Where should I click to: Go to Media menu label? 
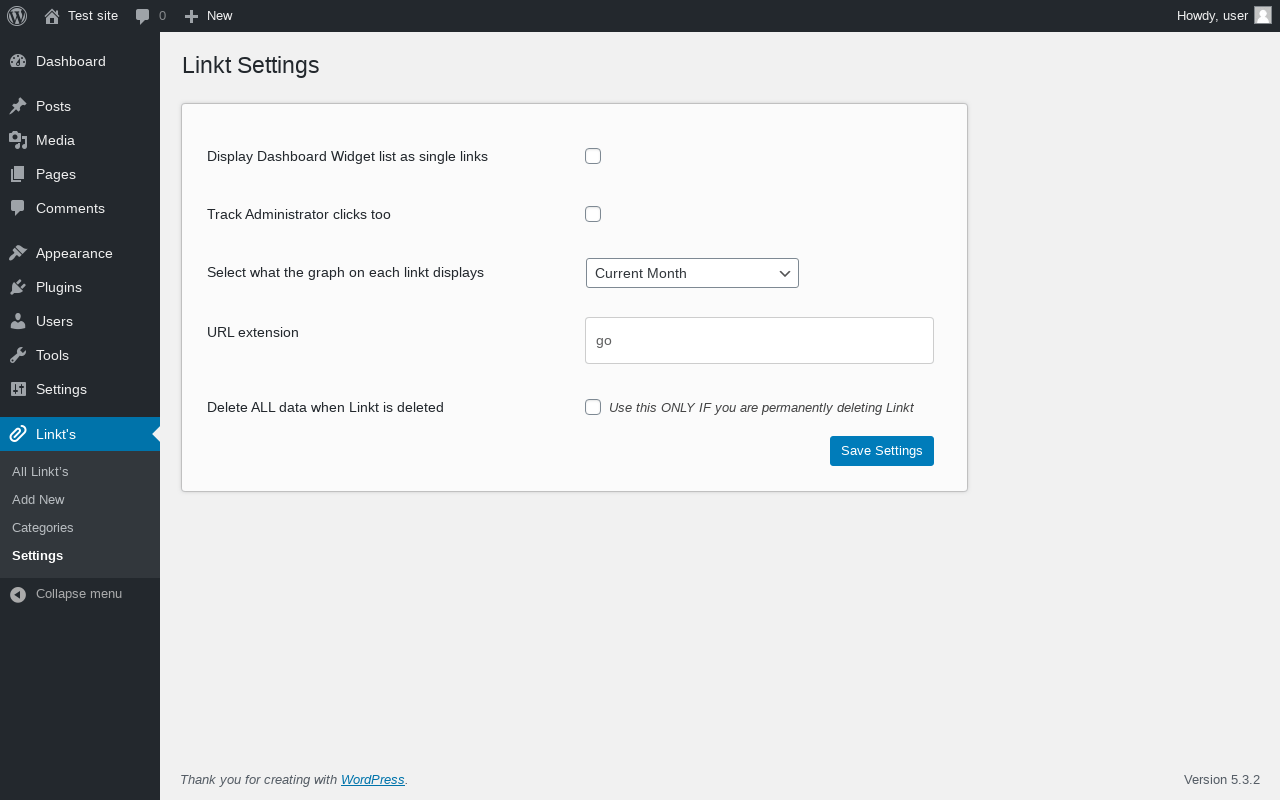[x=55, y=140]
